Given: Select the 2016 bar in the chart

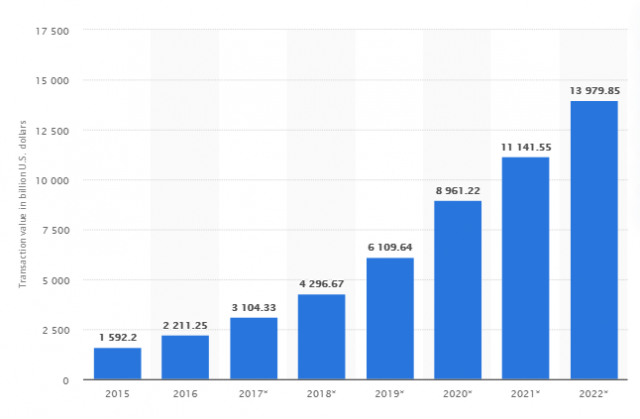Looking at the screenshot, I should click(185, 357).
